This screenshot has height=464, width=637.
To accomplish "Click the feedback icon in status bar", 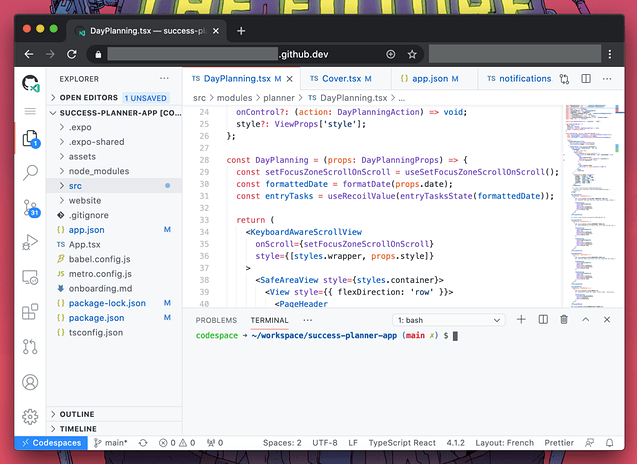I will [x=589, y=443].
